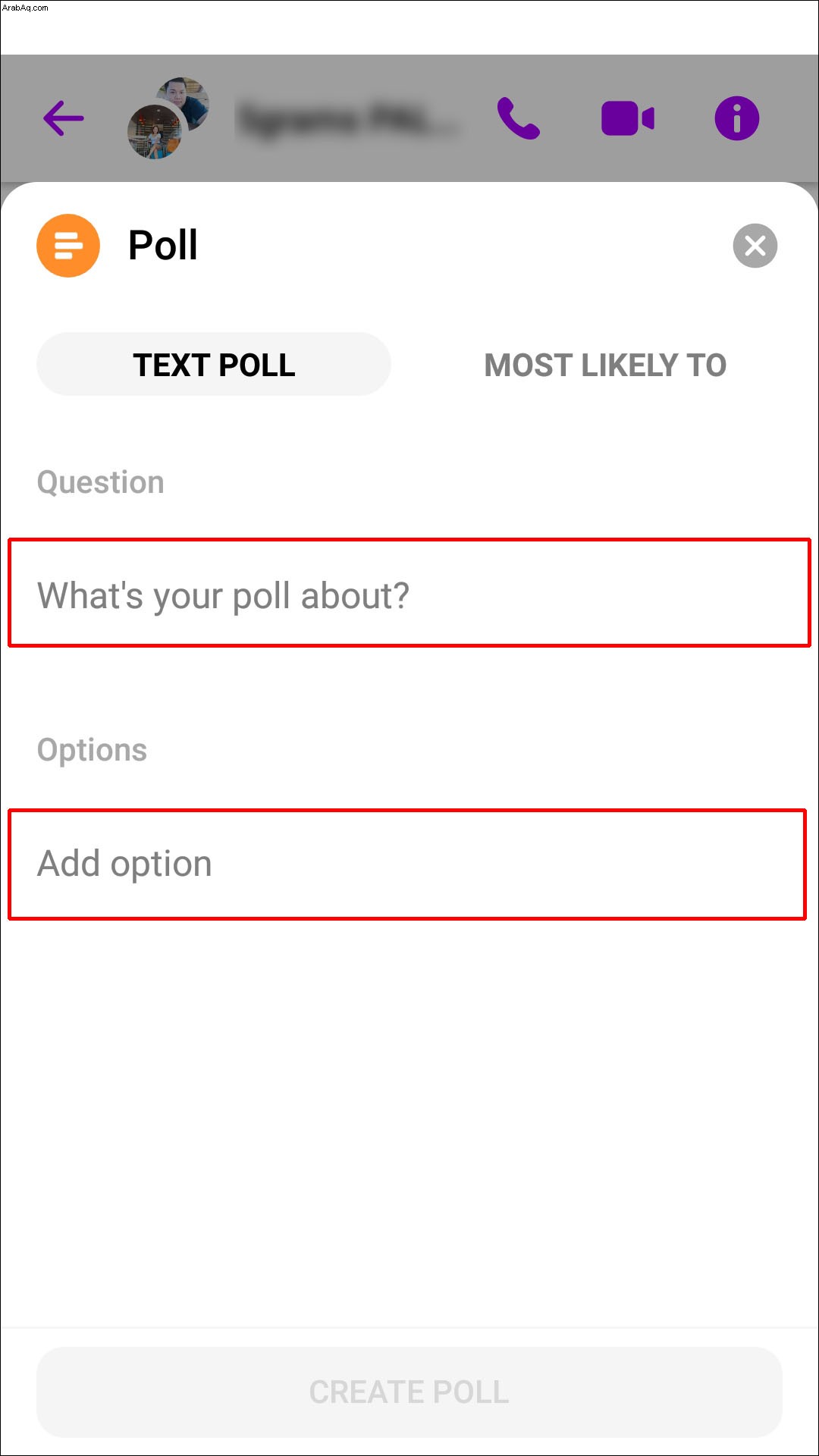819x1456 pixels.
Task: Tap the blank area below the Add option field
Action: (409, 1122)
